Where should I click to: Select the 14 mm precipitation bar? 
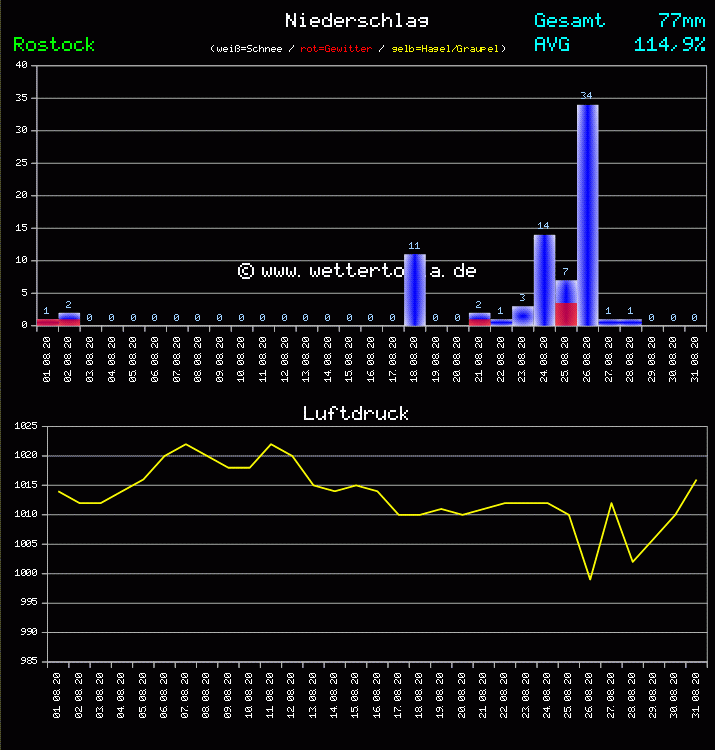tap(544, 280)
